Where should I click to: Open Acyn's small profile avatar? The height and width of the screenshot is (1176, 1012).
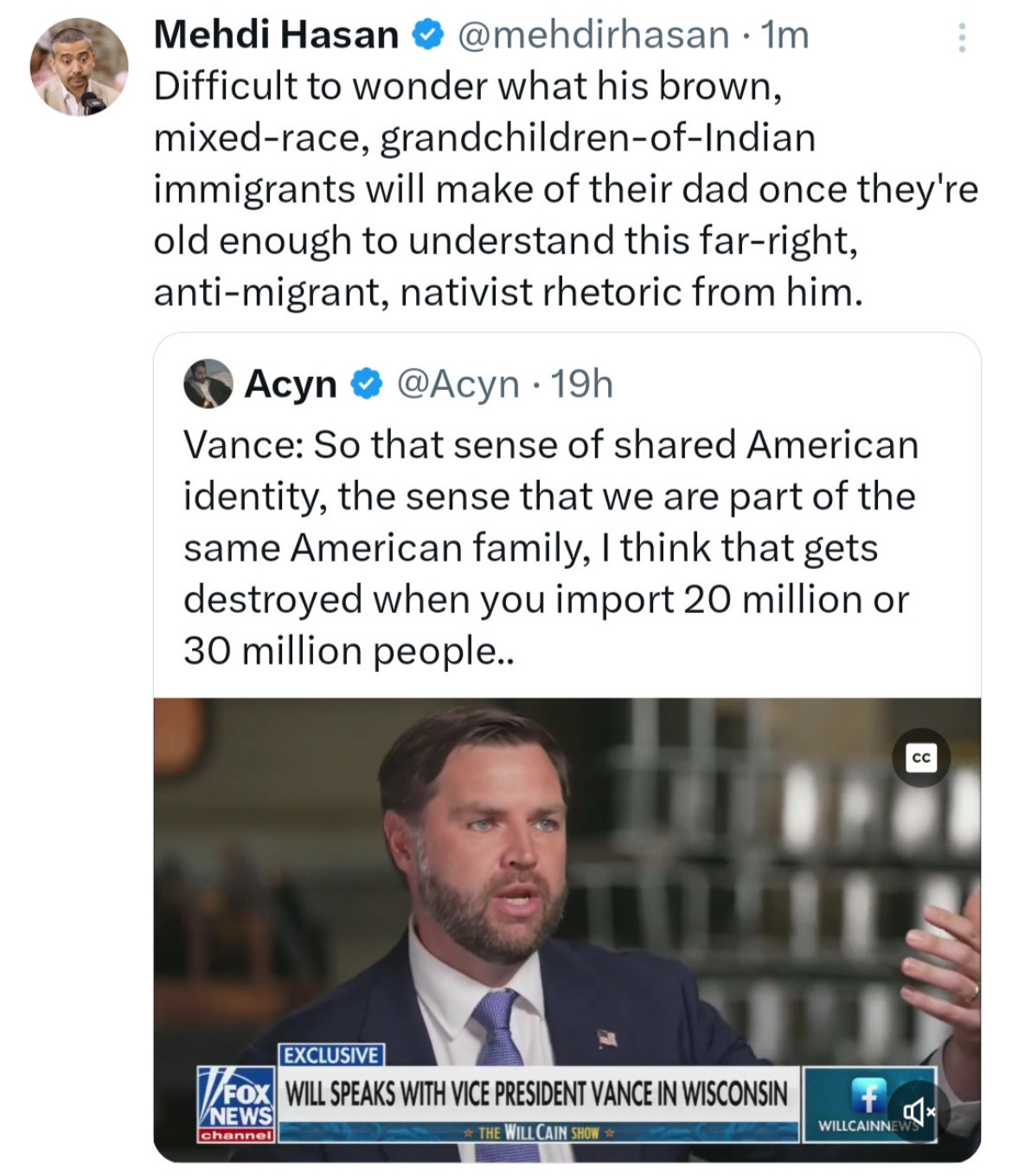coord(208,384)
